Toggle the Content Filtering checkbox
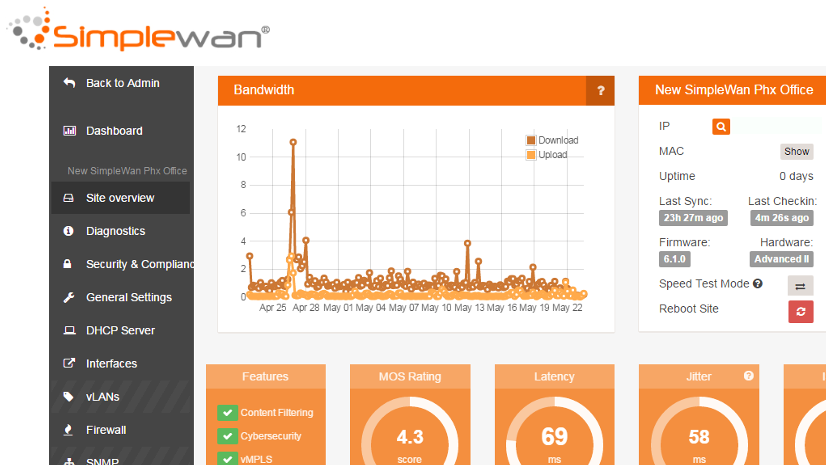The width and height of the screenshot is (826, 465). pyautogui.click(x=226, y=413)
